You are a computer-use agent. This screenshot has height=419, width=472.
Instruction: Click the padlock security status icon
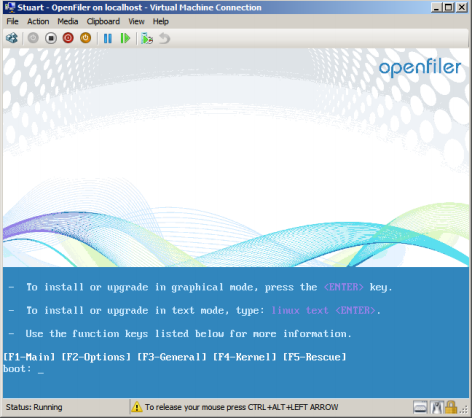[451, 407]
